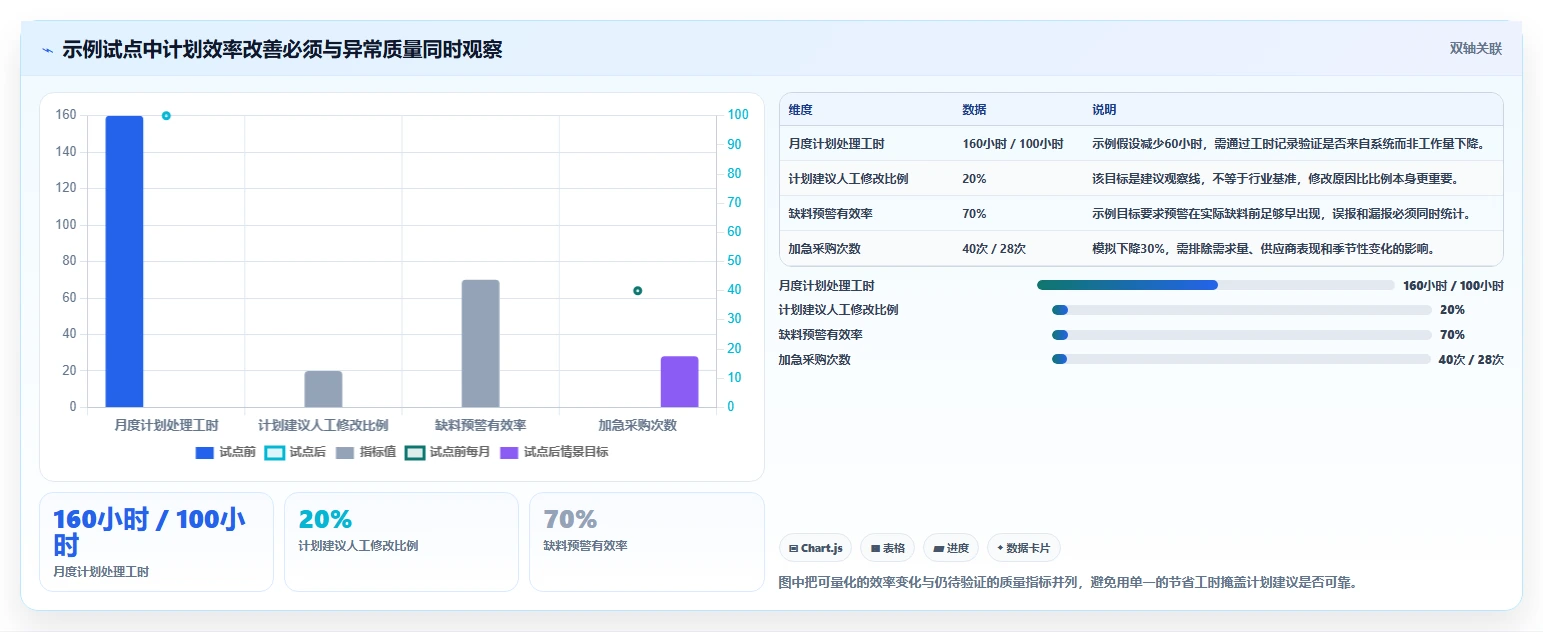Click the 月度计划处理工时 progress bar
Viewport: 1543px width, 632px height.
(1215, 285)
